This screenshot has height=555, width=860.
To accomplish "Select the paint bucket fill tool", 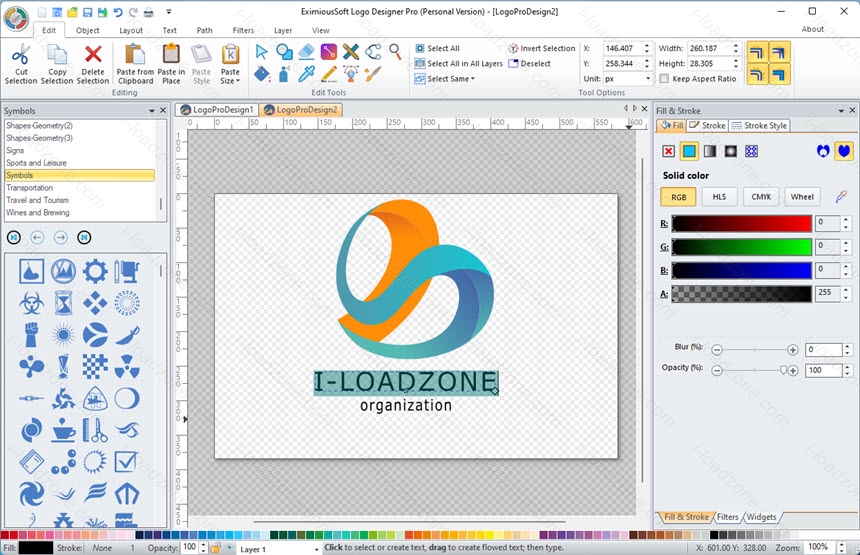I will point(262,74).
